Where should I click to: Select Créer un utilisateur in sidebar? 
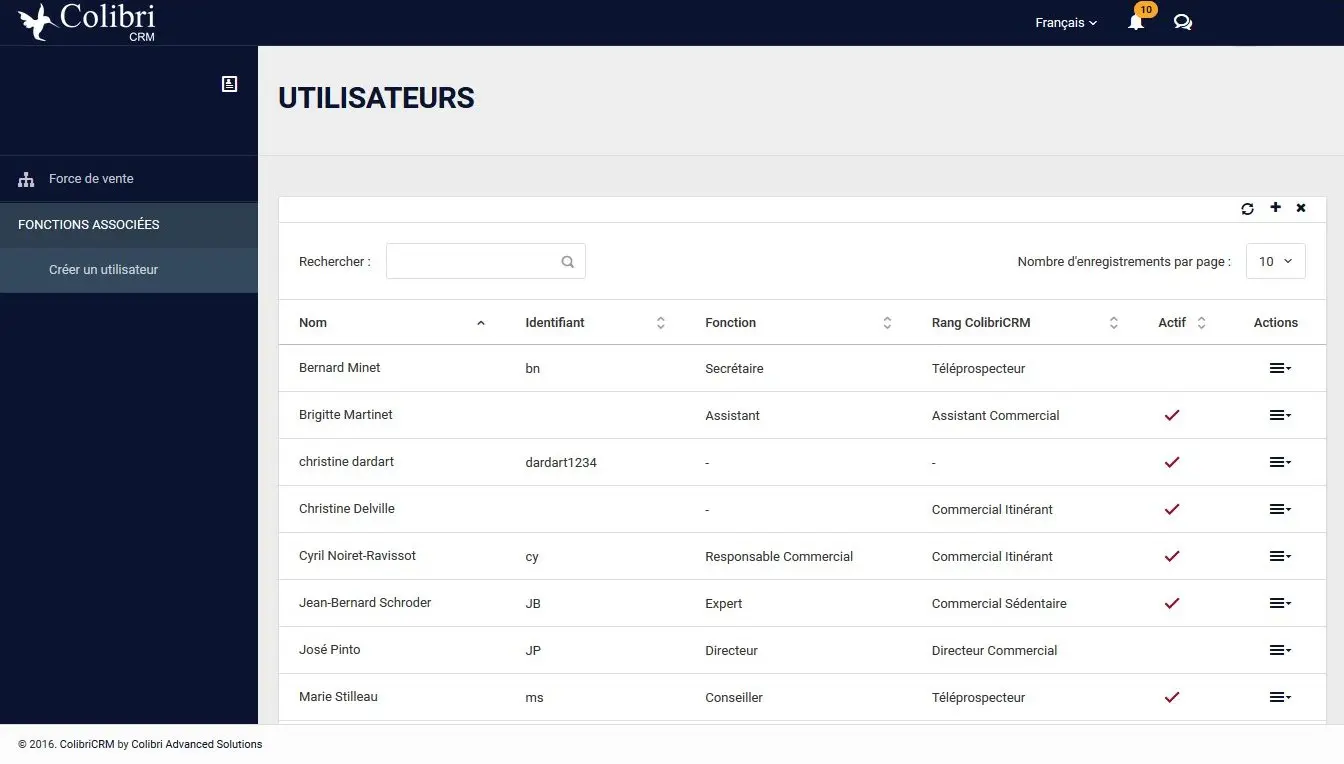tap(103, 270)
